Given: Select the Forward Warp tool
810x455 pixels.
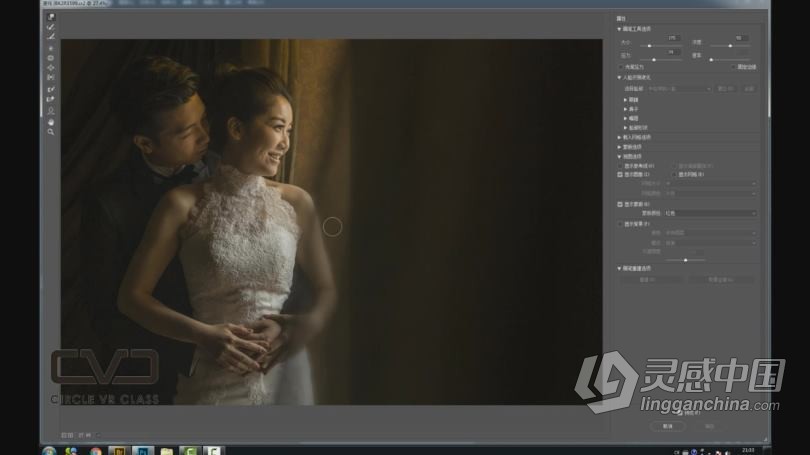Looking at the screenshot, I should pos(51,17).
